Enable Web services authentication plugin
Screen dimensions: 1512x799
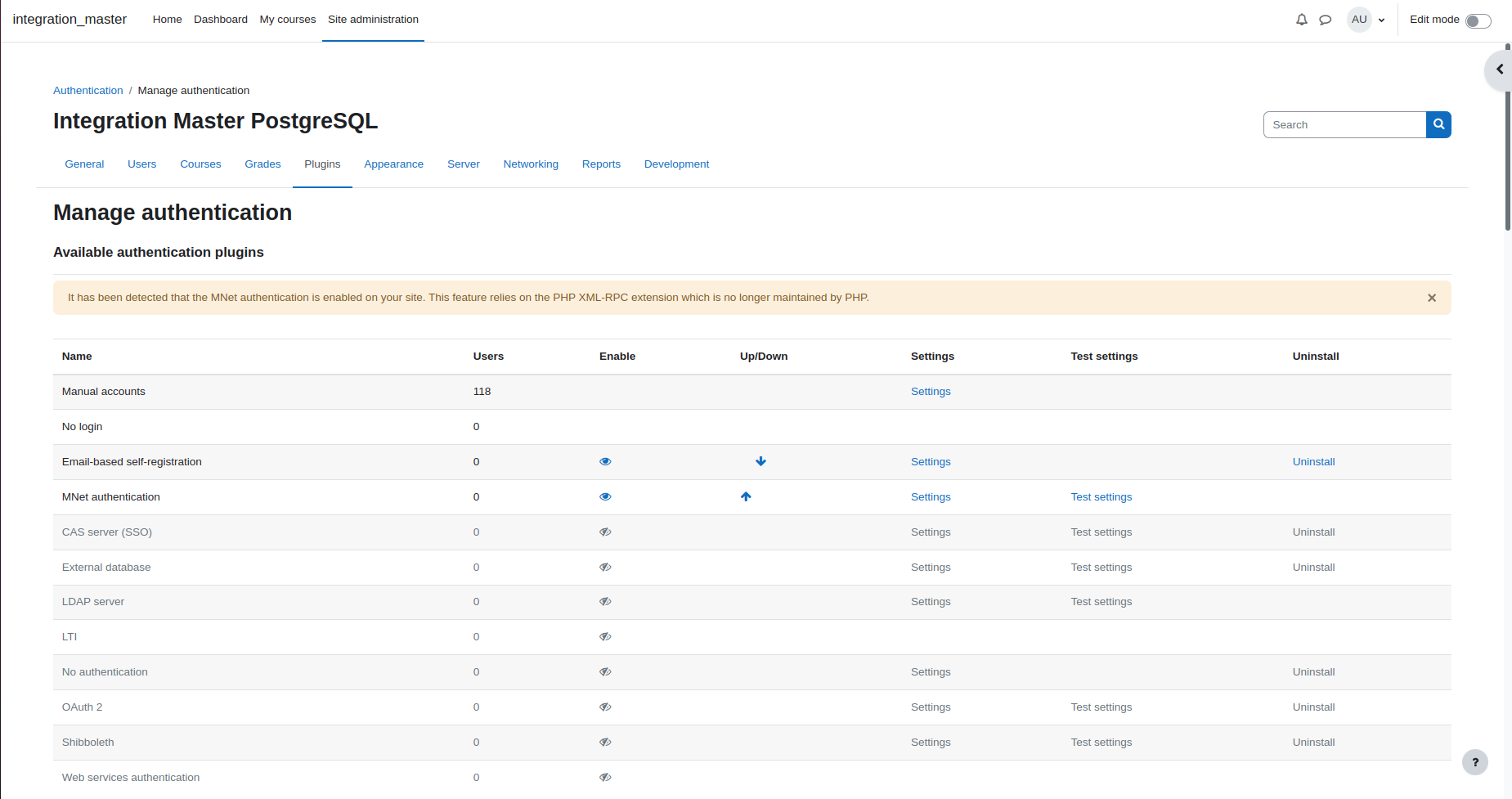[x=605, y=777]
